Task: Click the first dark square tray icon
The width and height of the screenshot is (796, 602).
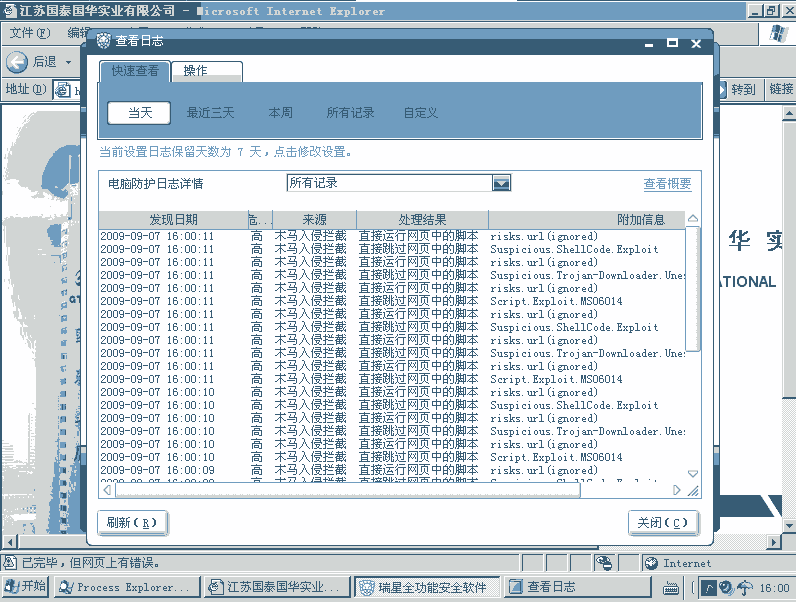Action: click(x=709, y=588)
